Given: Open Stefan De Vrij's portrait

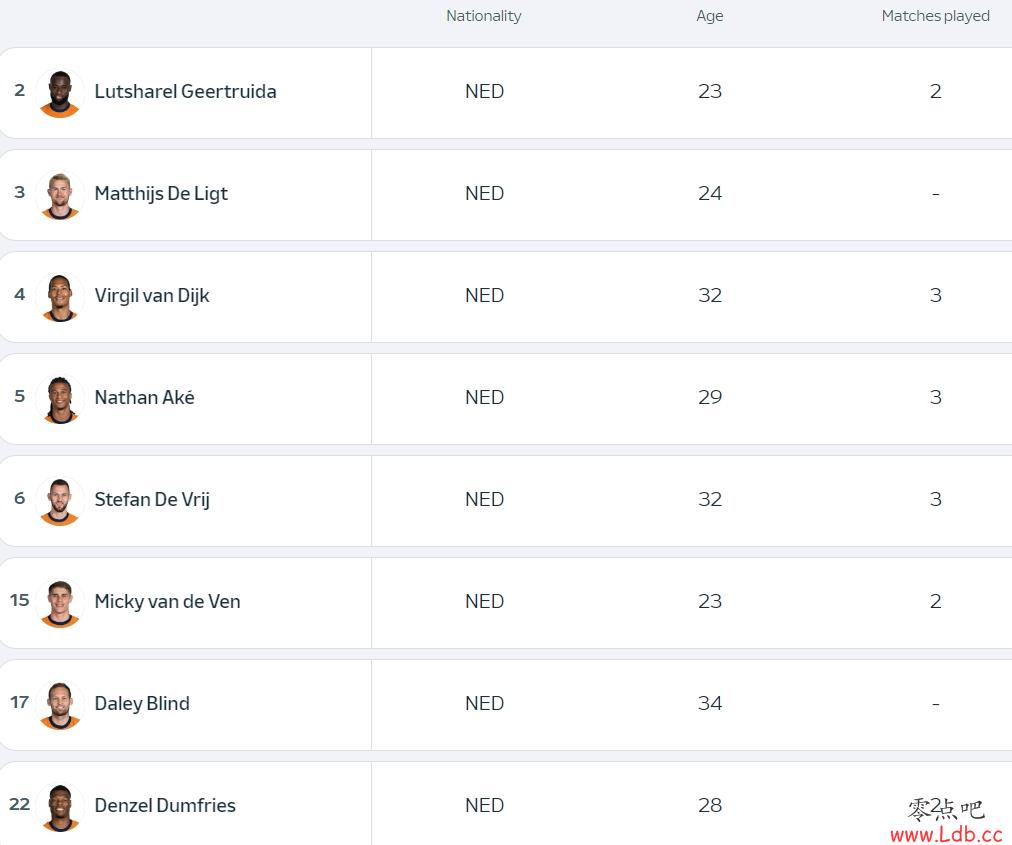Looking at the screenshot, I should [59, 501].
